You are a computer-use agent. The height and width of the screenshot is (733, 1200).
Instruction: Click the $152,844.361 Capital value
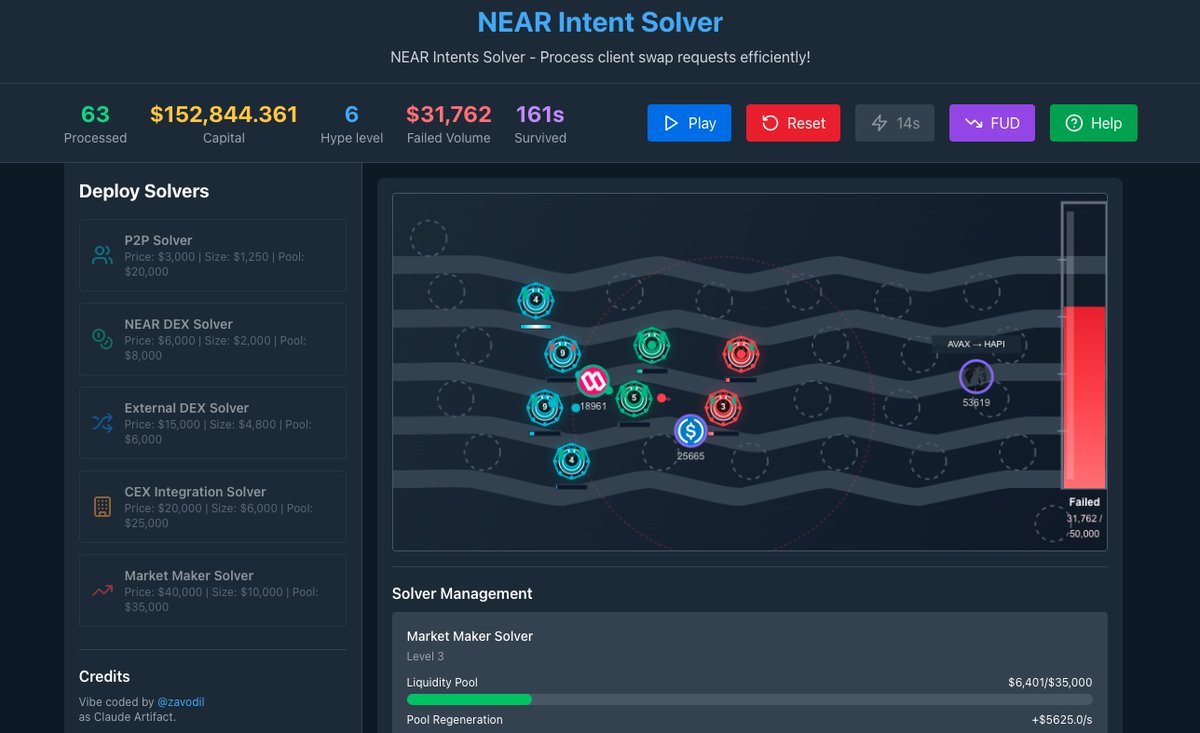224,114
